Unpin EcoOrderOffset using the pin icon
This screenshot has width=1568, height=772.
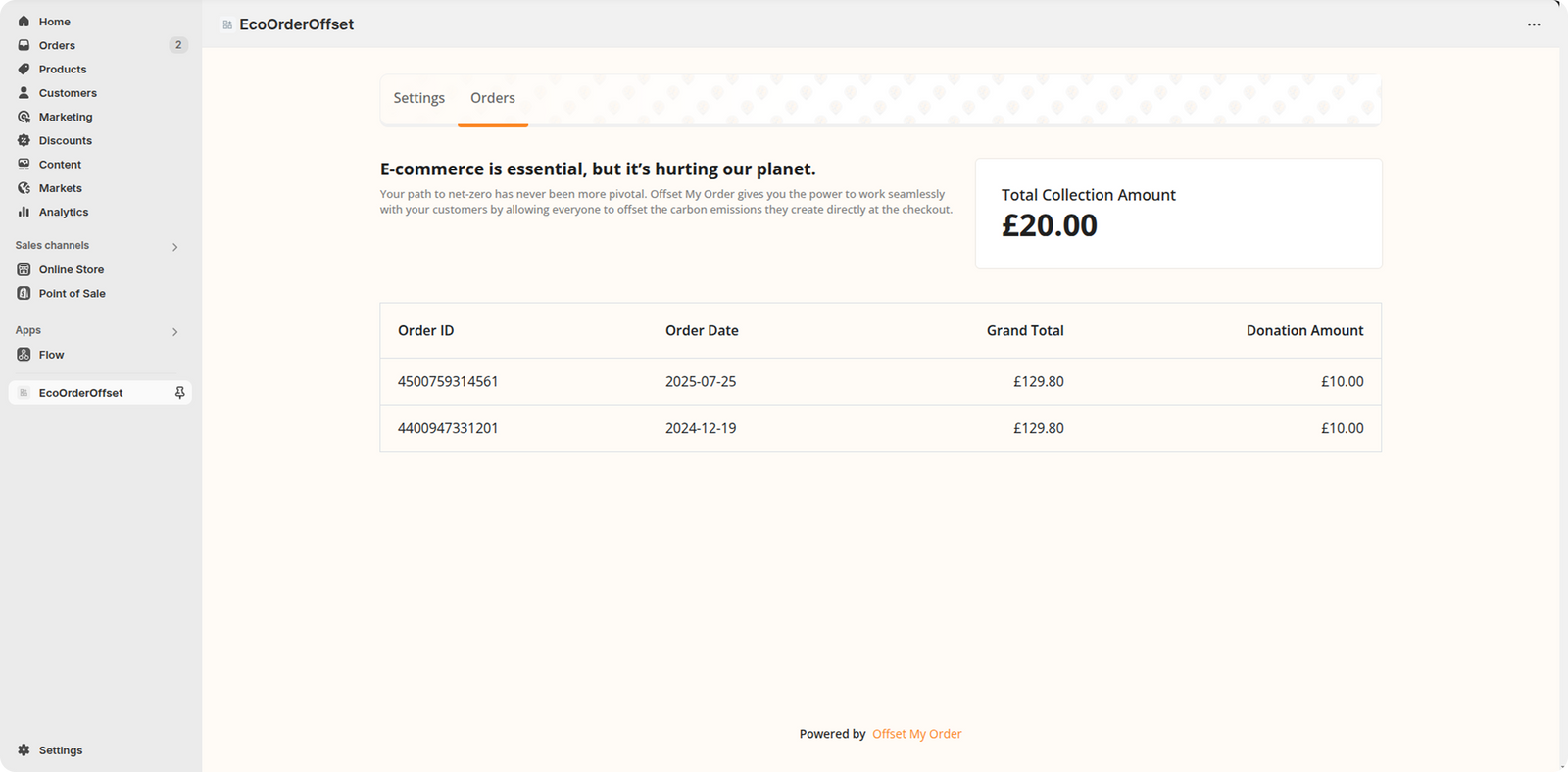pyautogui.click(x=179, y=393)
